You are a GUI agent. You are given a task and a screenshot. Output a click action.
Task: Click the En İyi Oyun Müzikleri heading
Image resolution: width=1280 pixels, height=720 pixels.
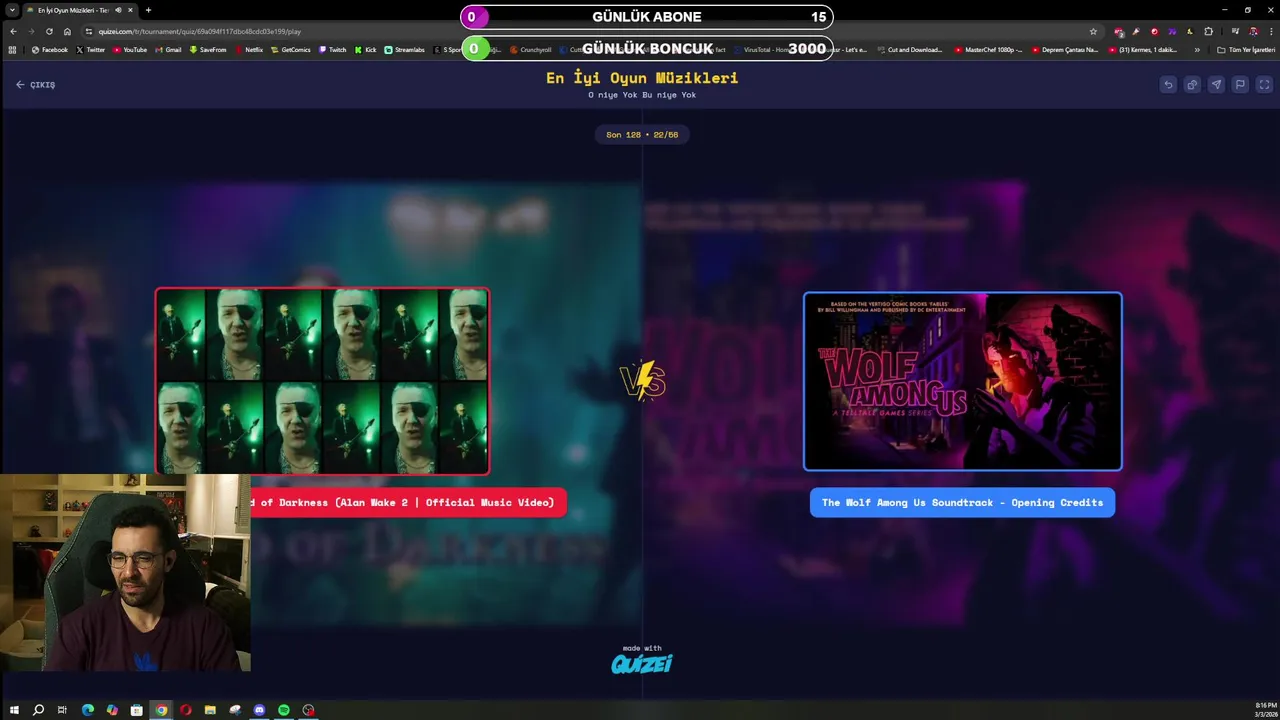[642, 78]
